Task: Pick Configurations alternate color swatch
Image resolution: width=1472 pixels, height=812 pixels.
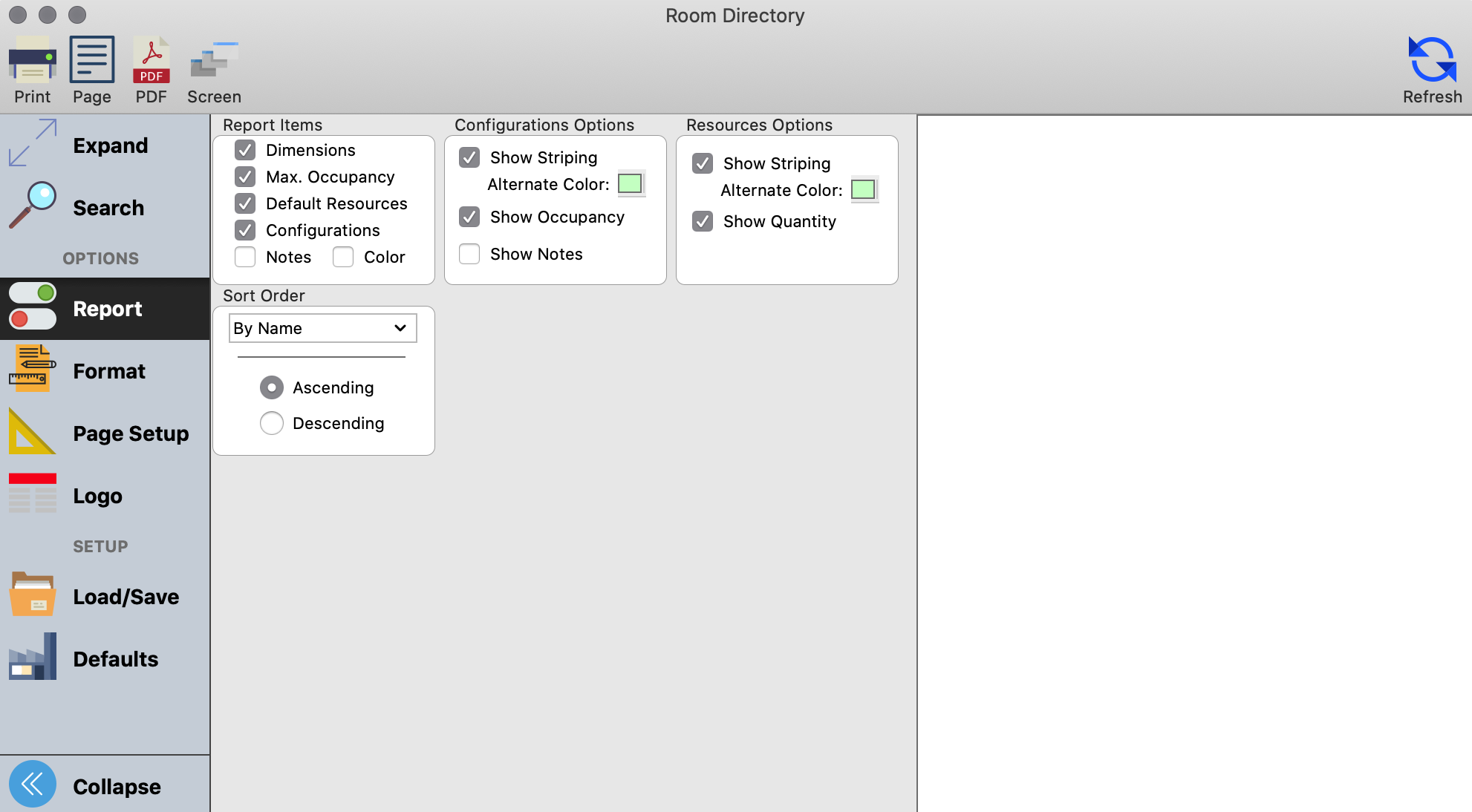Action: 630,184
